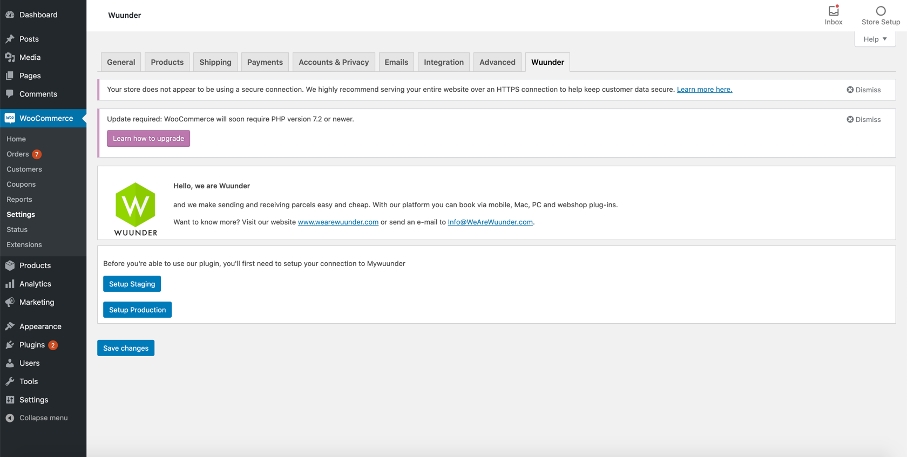
Task: Click the Media icon in sidebar
Action: (x=9, y=57)
